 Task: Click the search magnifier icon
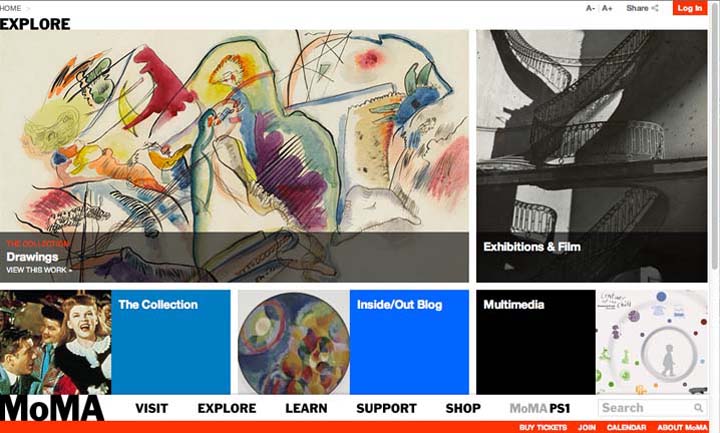[698, 408]
